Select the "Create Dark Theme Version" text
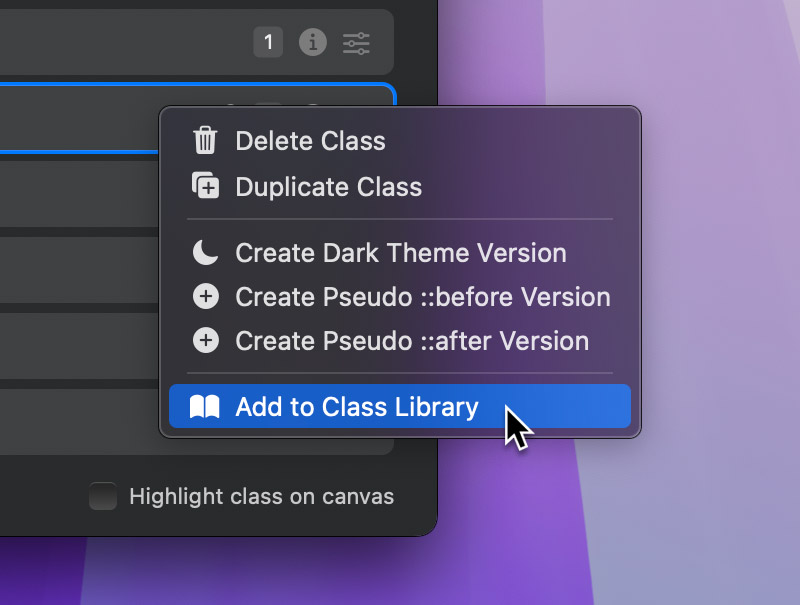Screen dimensions: 800x605 400,253
